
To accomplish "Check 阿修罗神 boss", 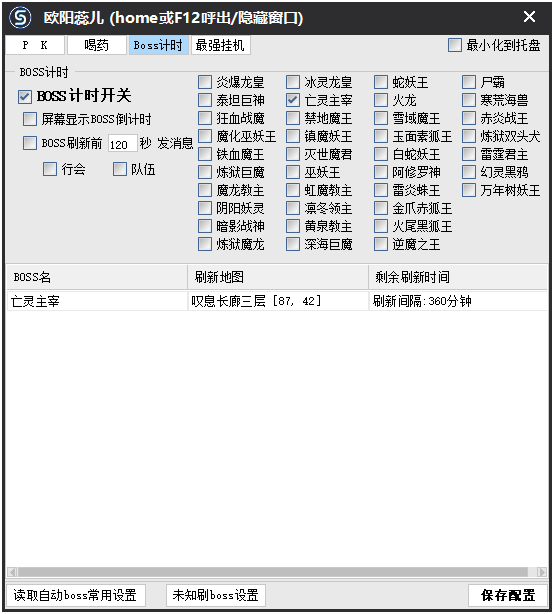I will click(381, 172).
